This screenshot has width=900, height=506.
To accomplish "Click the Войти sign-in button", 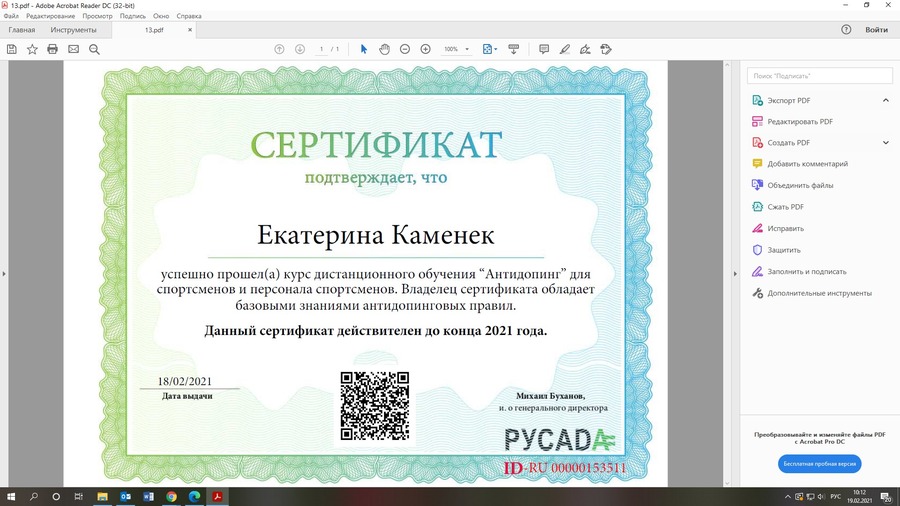I will click(x=876, y=30).
